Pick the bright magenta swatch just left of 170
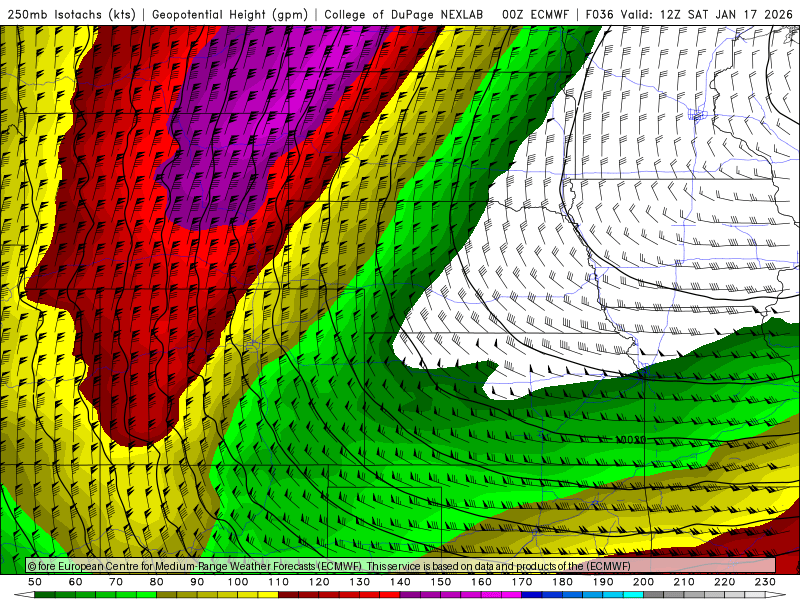 (x=511, y=595)
